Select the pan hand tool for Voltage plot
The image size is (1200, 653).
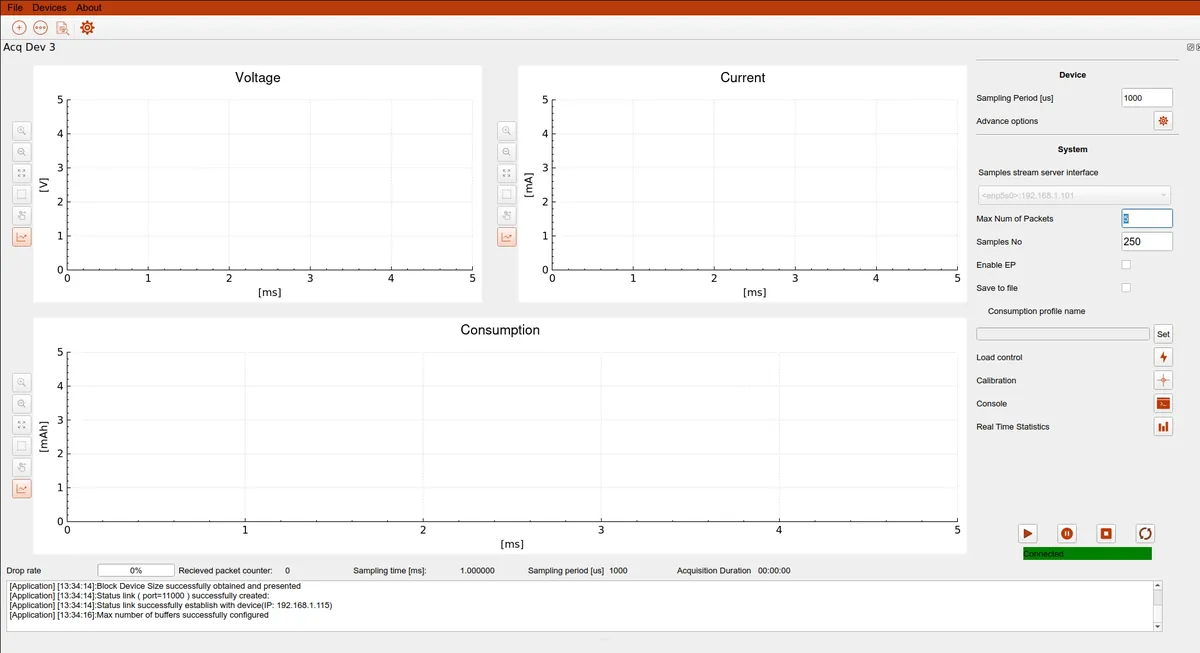click(22, 215)
